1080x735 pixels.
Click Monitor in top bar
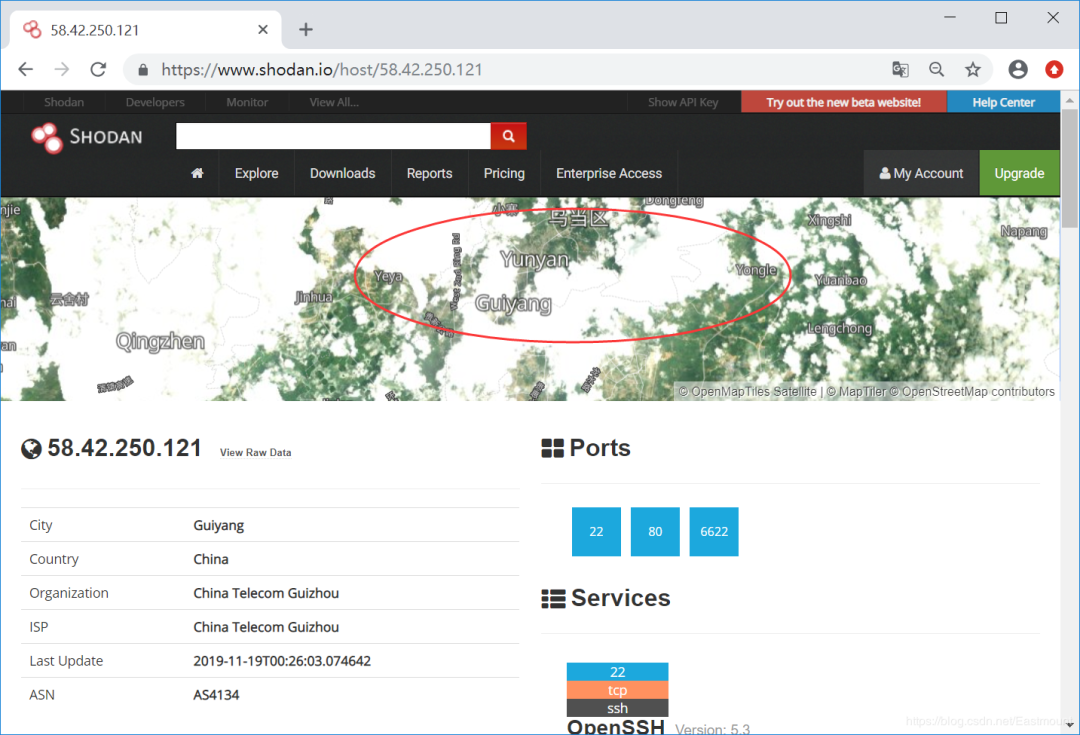click(x=247, y=102)
